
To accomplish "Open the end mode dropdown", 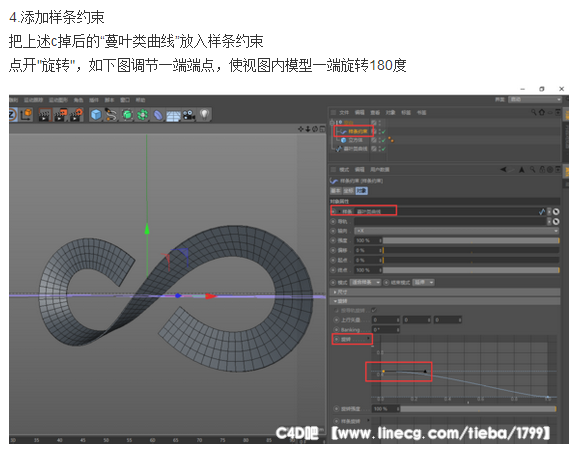I will (x=424, y=282).
